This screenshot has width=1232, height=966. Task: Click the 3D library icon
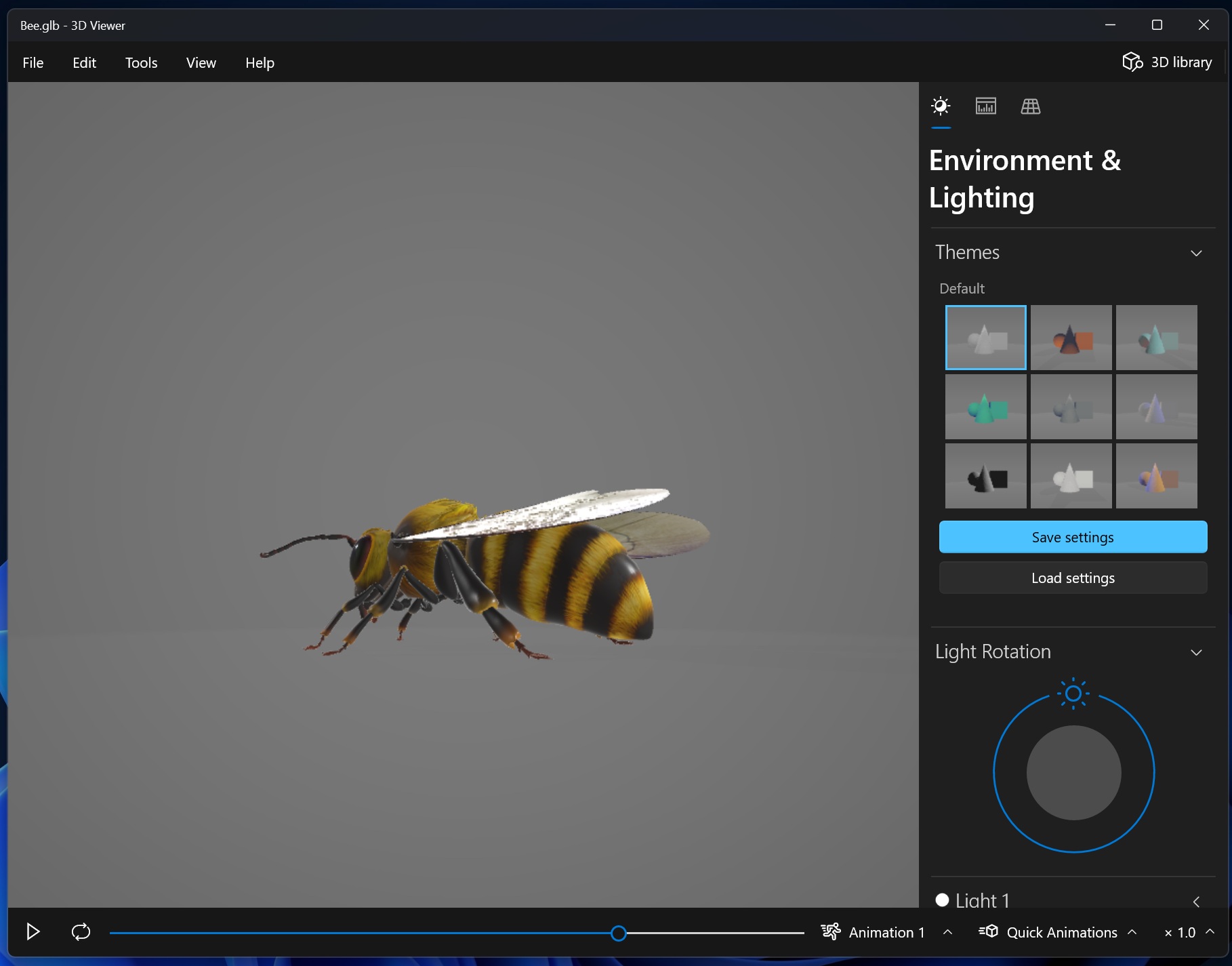click(1132, 61)
